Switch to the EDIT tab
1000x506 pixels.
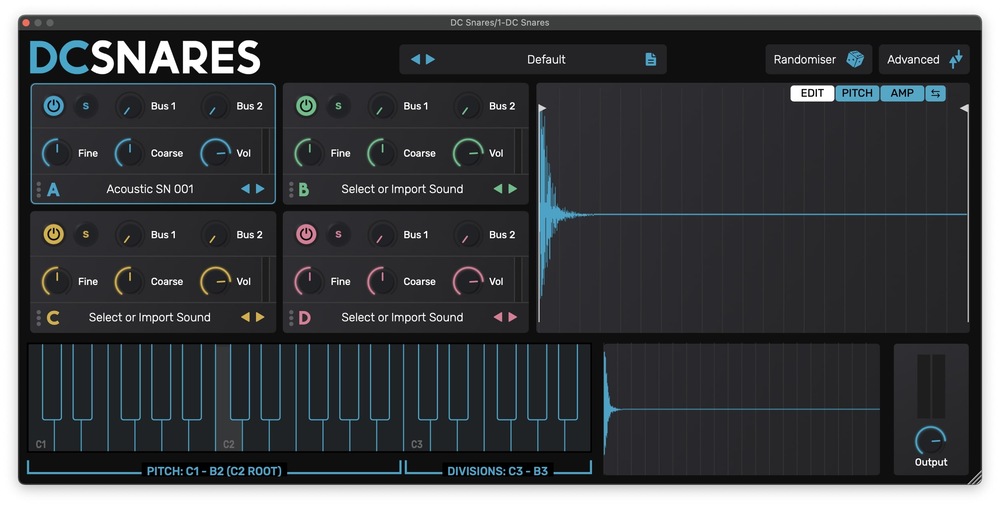[812, 93]
